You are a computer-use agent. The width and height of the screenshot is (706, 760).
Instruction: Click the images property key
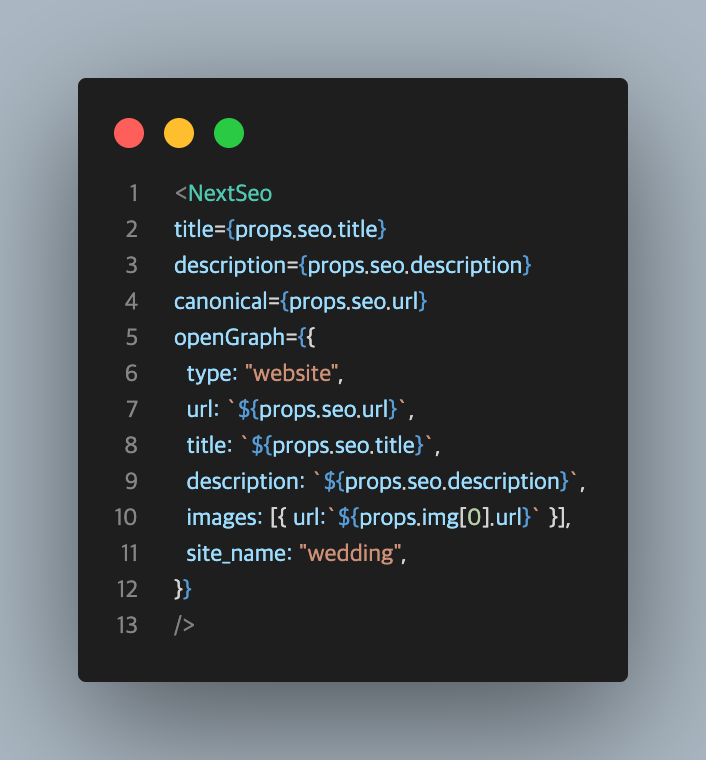(x=221, y=517)
